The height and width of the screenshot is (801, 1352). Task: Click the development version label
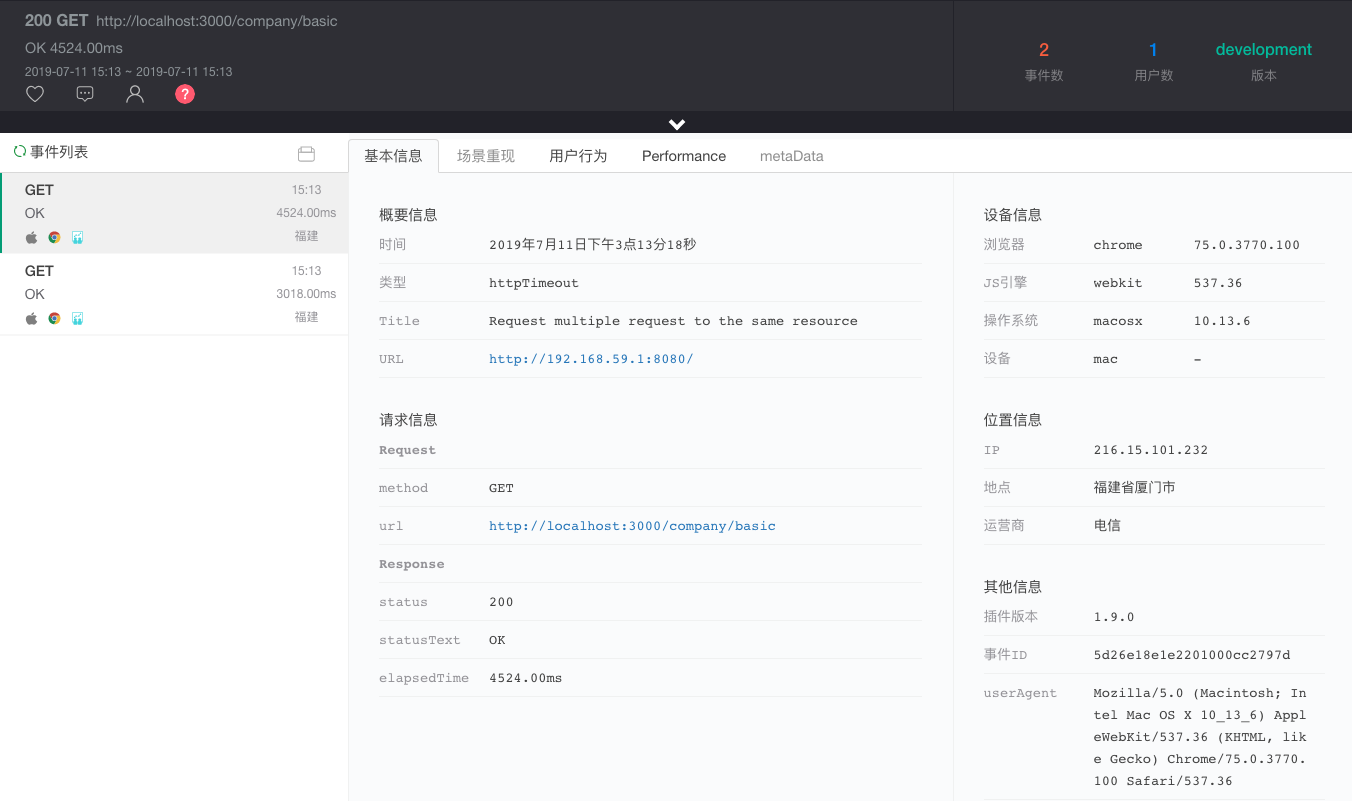point(1264,50)
